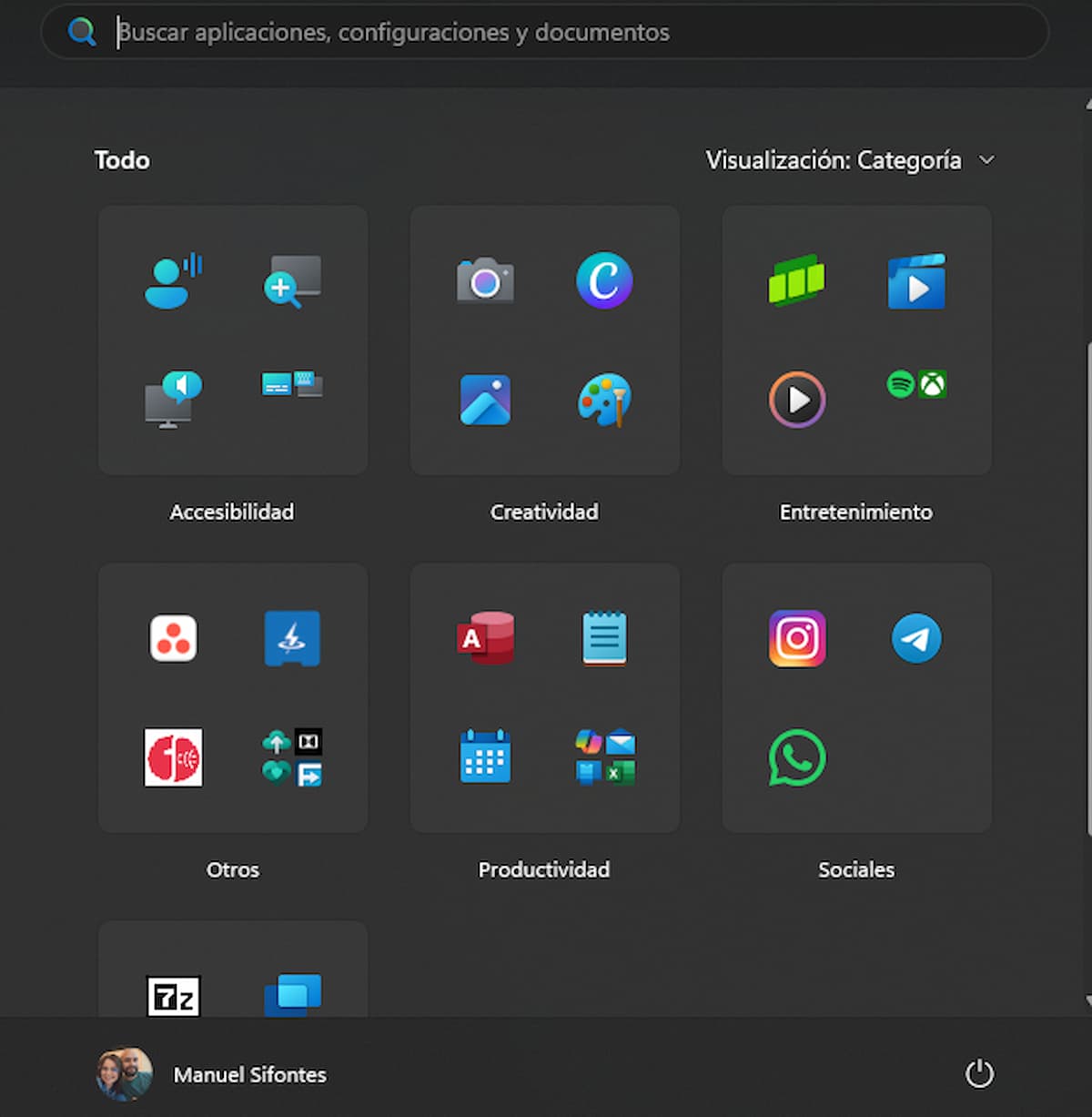The height and width of the screenshot is (1117, 1092).
Task: Launch Paint
Action: click(x=604, y=400)
